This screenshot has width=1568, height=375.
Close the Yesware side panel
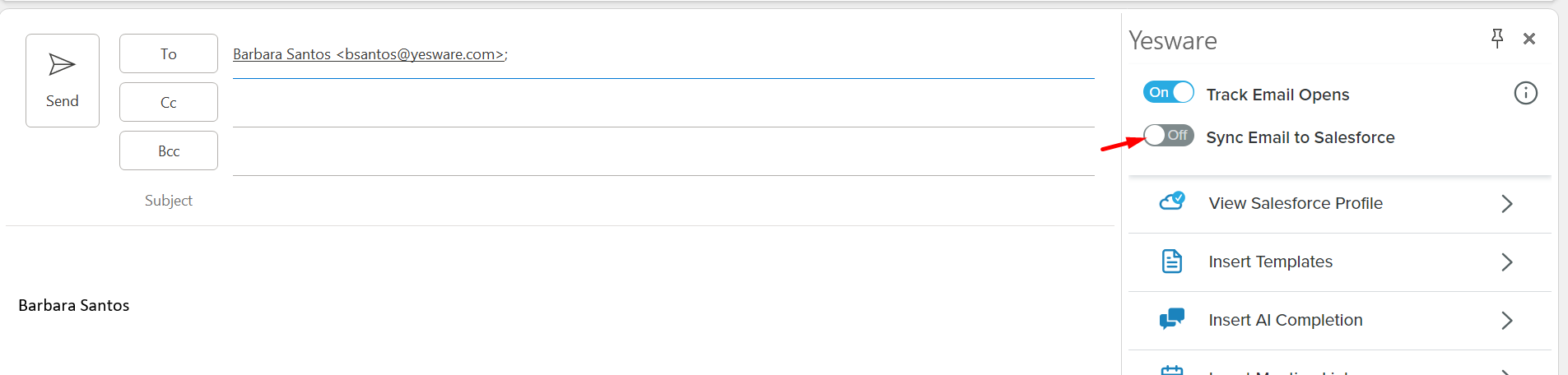point(1529,39)
